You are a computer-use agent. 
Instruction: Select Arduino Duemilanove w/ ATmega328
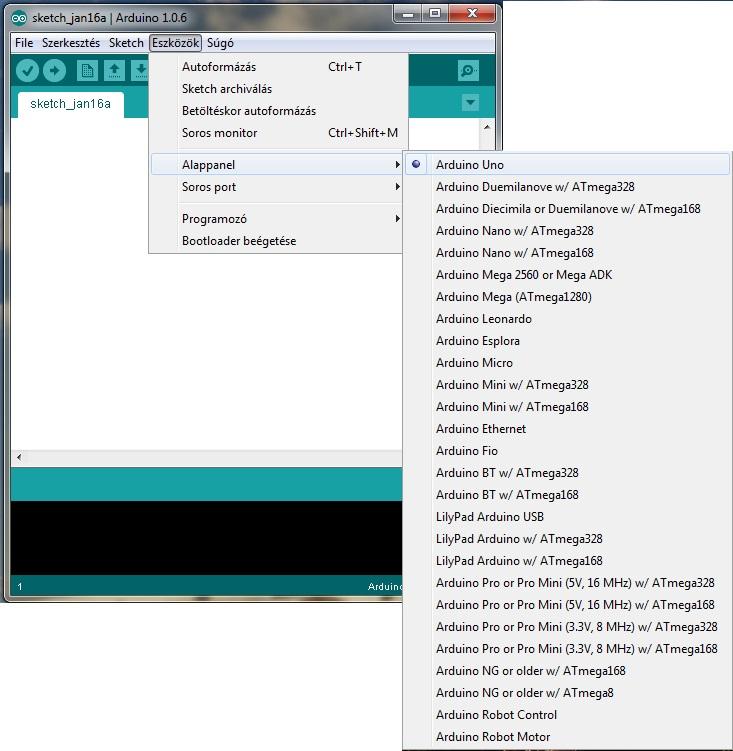[567, 186]
